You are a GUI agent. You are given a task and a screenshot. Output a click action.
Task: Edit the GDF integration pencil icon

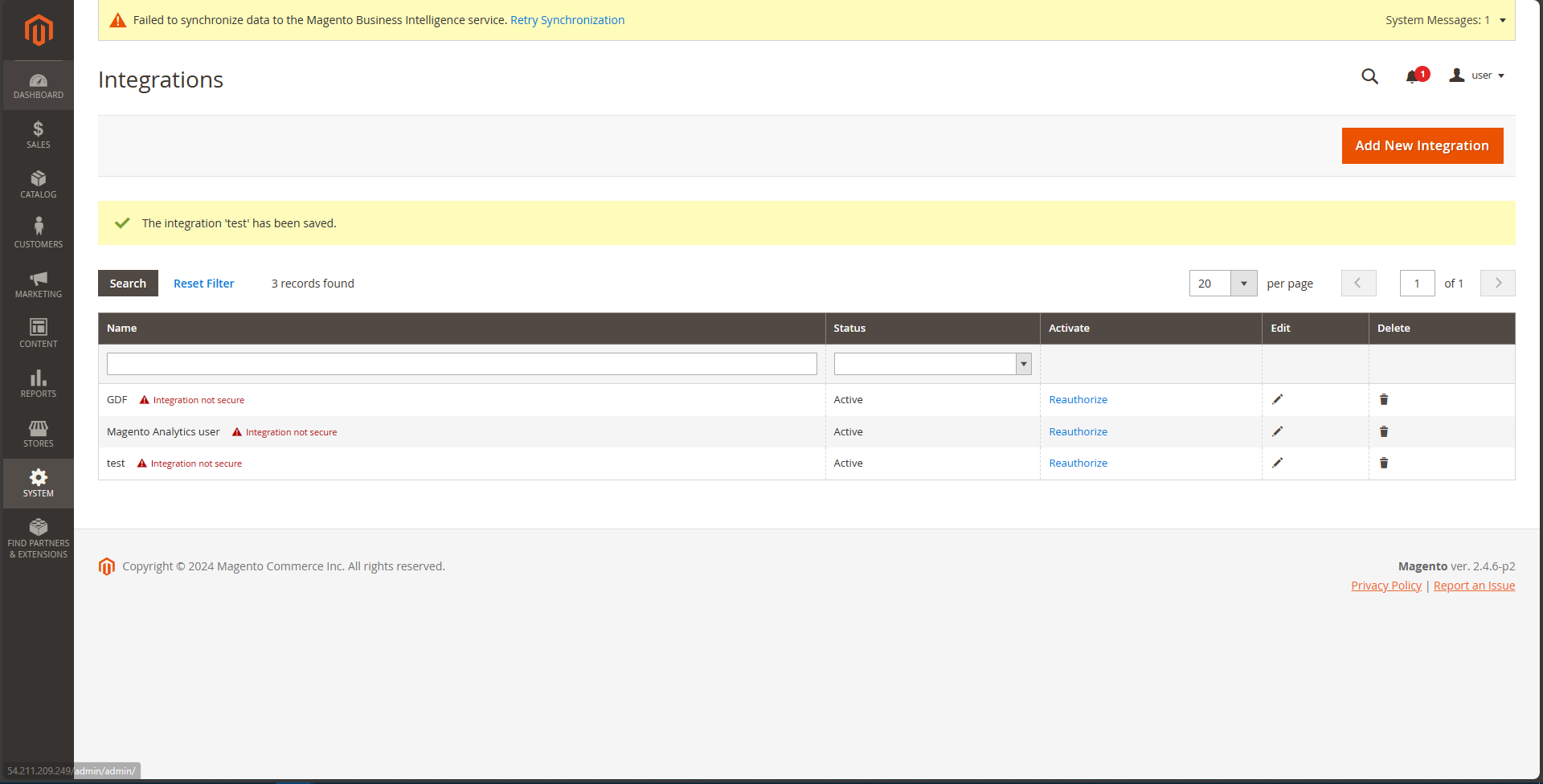[x=1278, y=399]
